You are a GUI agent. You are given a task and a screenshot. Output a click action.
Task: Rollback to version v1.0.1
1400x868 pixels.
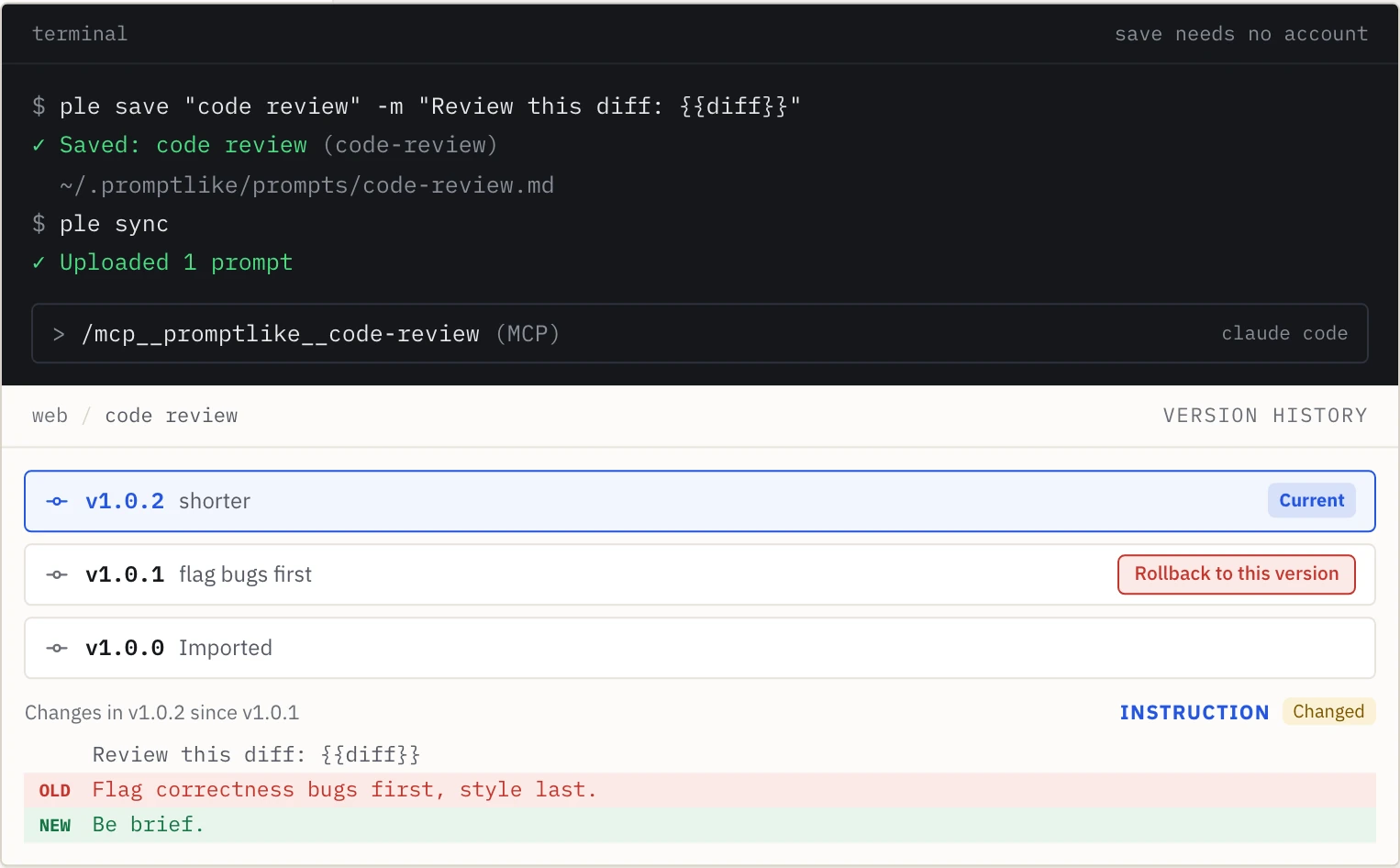1237,574
